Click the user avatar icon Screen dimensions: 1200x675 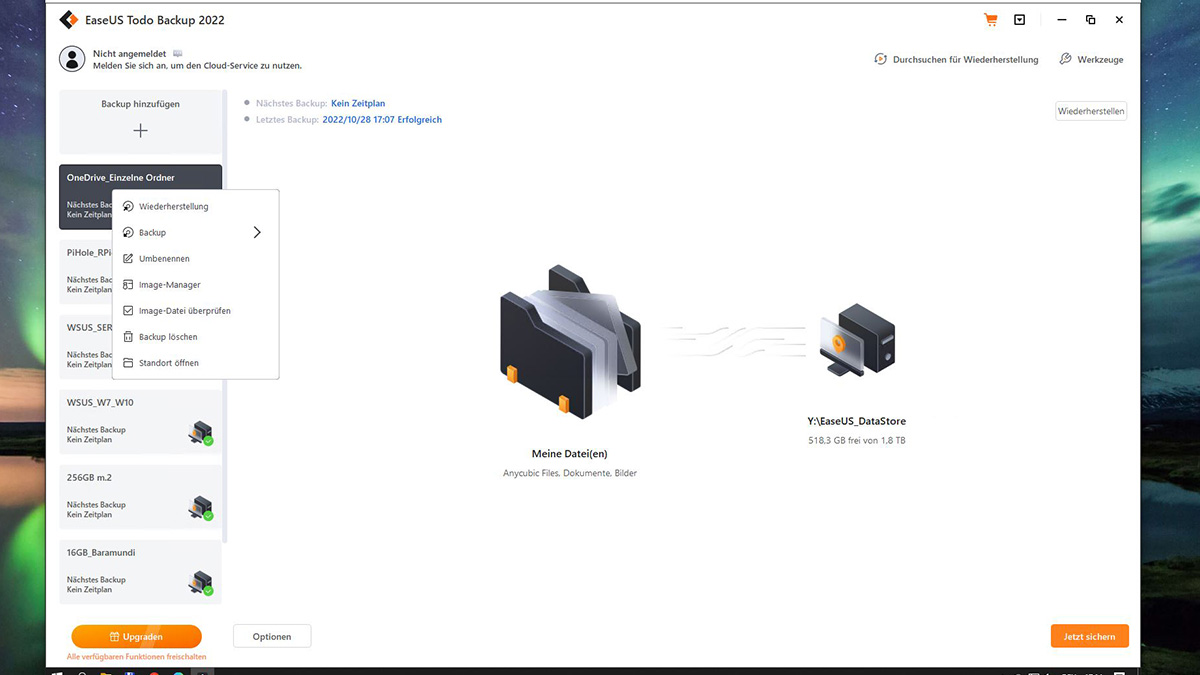72,59
